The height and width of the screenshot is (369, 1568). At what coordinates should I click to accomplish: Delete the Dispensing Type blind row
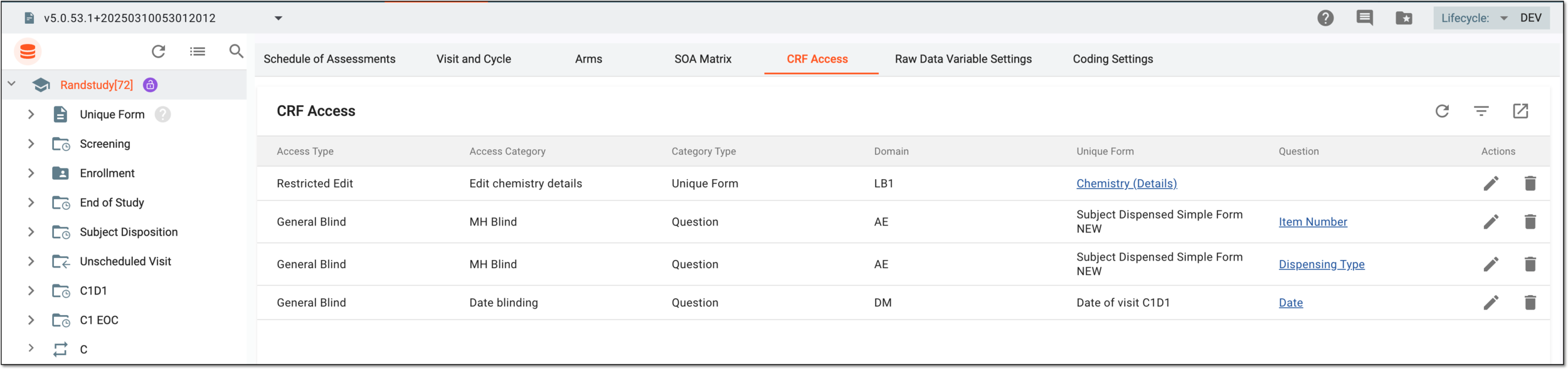(1530, 264)
